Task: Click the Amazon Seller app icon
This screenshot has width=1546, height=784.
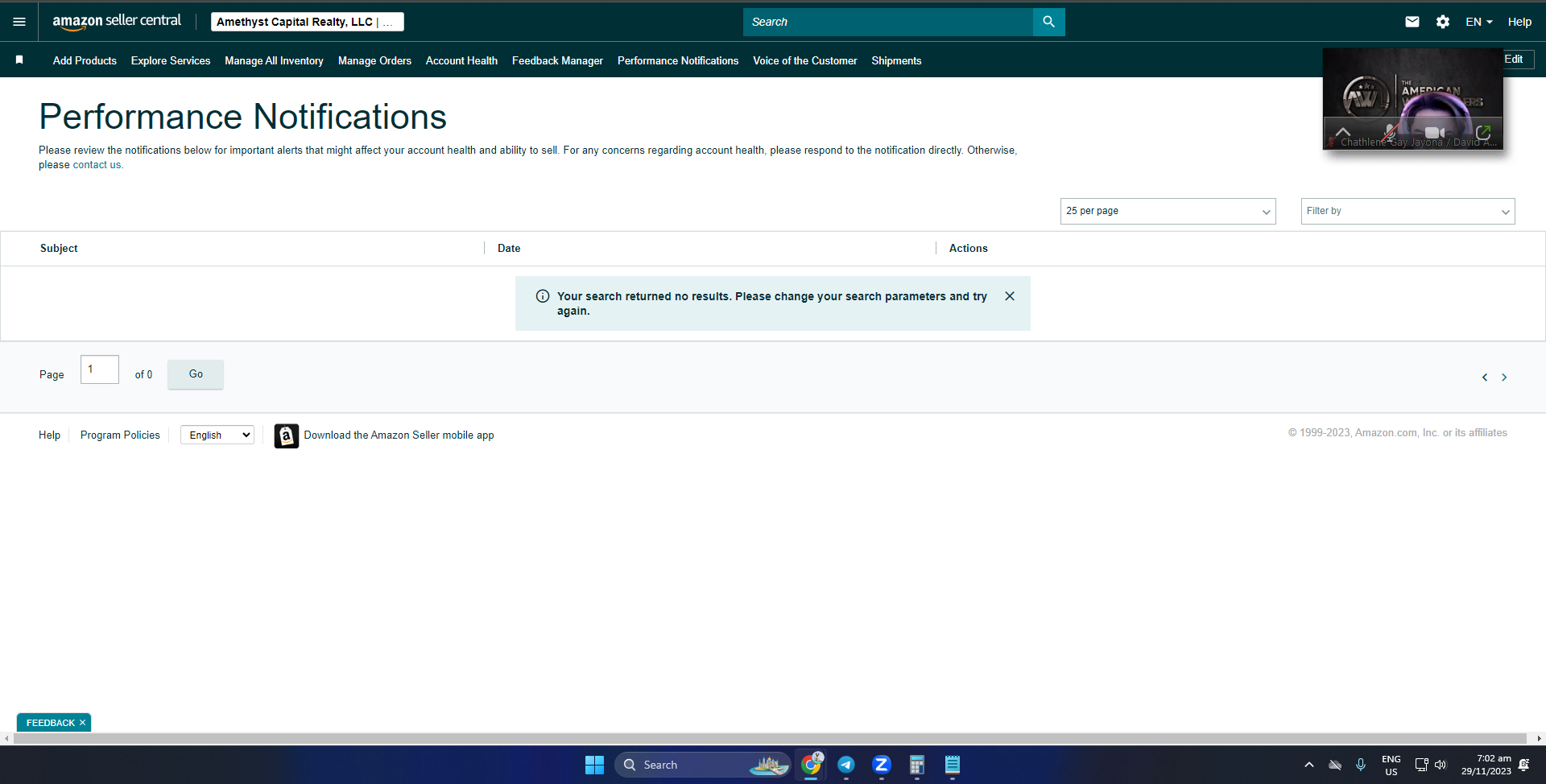Action: (287, 435)
